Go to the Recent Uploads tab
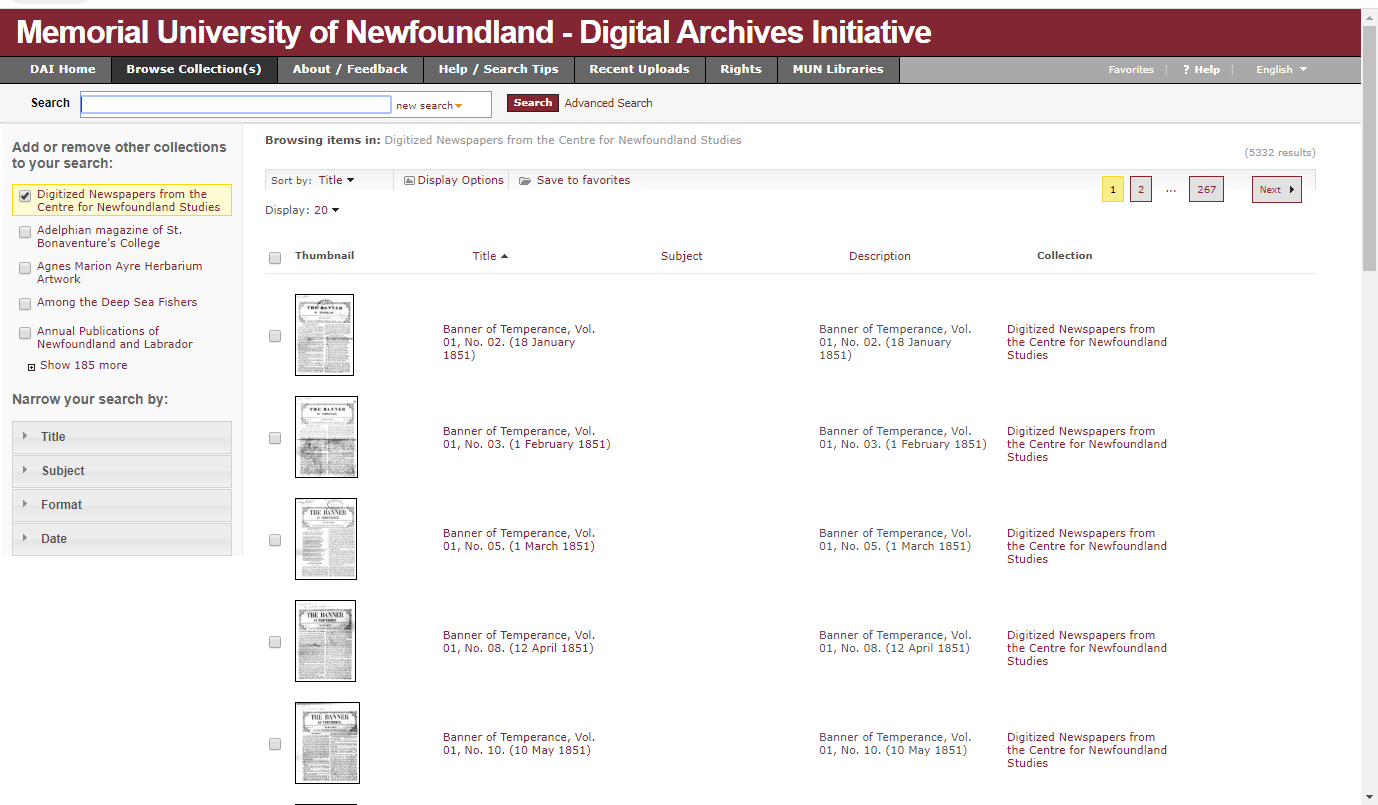The height and width of the screenshot is (805, 1378). pyautogui.click(x=639, y=69)
